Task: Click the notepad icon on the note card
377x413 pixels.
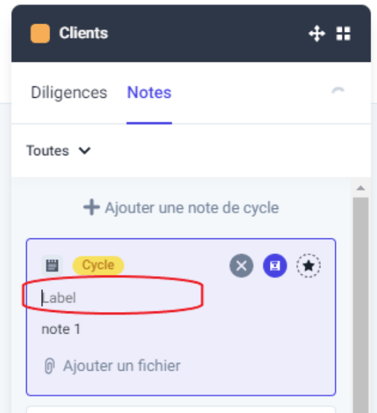Action: tap(52, 266)
